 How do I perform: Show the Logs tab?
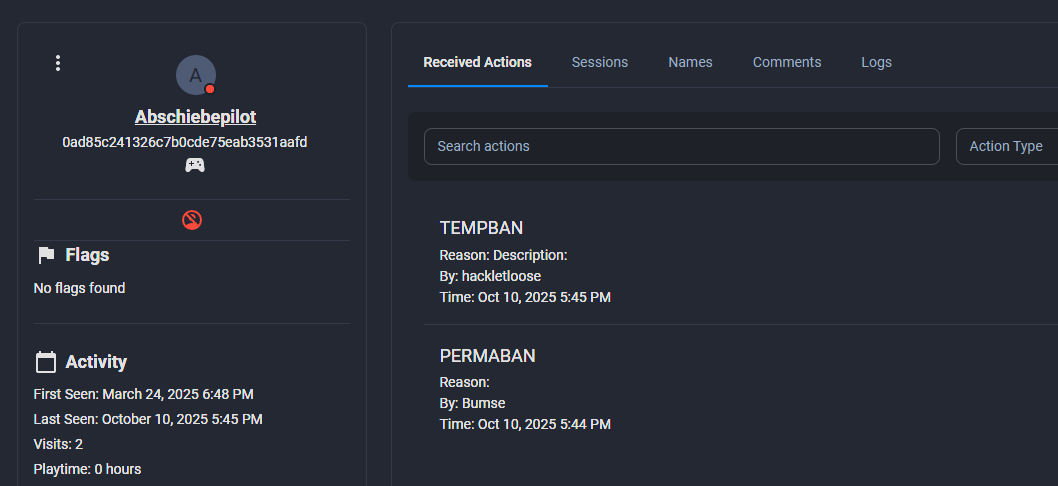(x=876, y=62)
